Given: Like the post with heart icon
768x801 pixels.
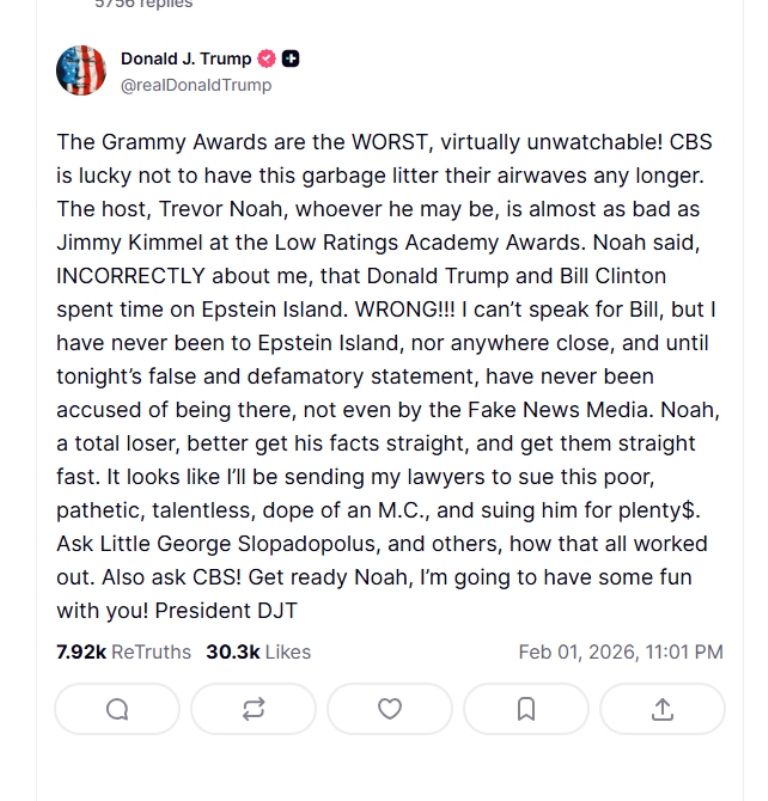Looking at the screenshot, I should 389,709.
